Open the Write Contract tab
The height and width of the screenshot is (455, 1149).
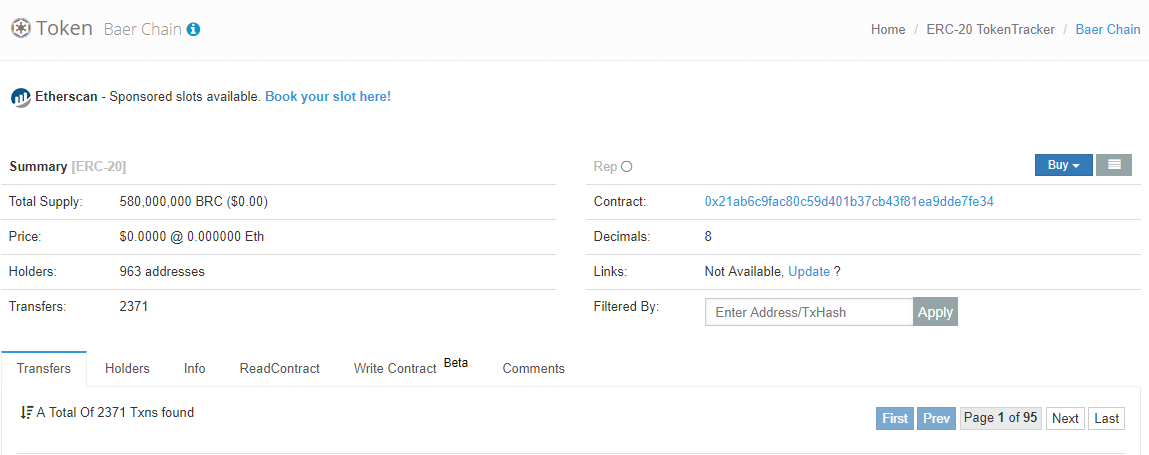click(x=395, y=369)
